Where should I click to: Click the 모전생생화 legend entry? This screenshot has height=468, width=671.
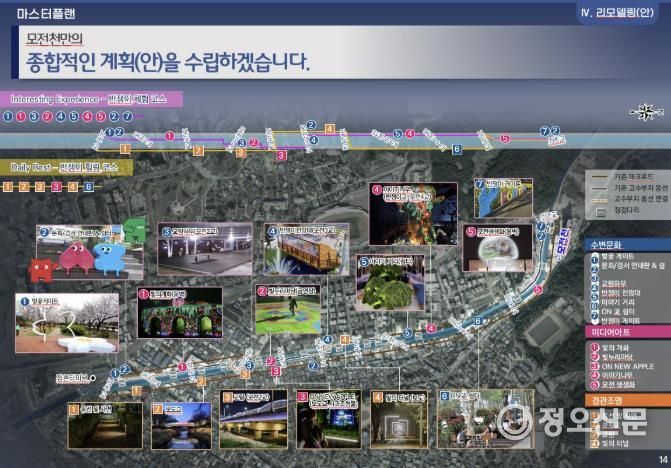[x=613, y=385]
